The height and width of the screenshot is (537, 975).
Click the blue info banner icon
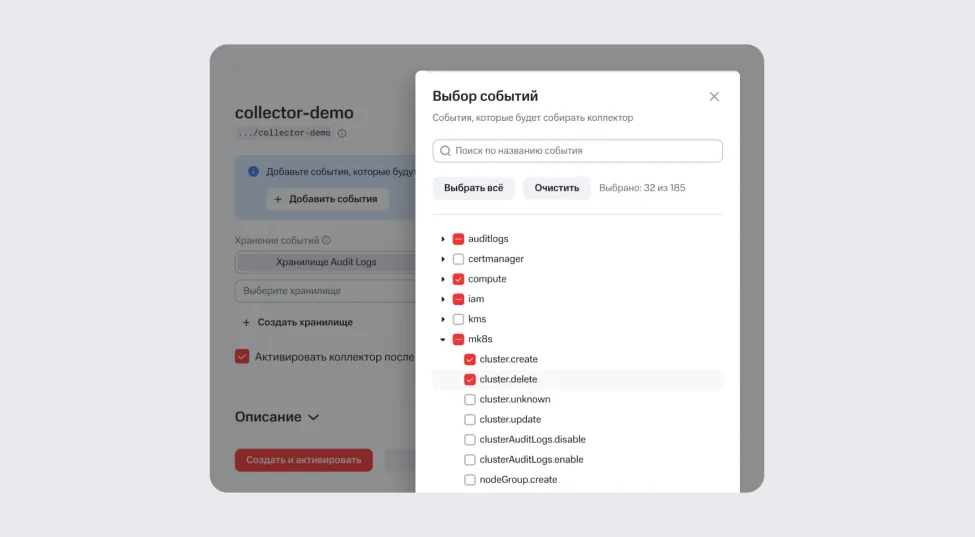coord(253,172)
